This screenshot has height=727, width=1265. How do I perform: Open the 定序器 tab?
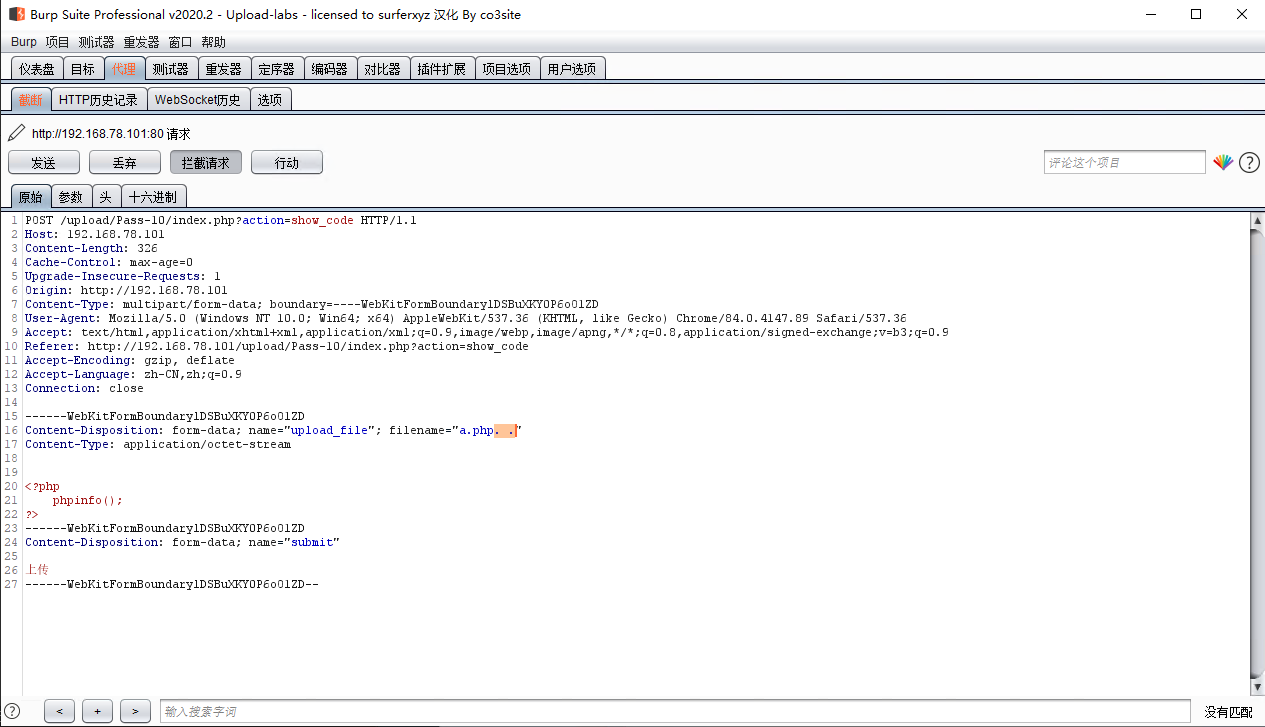tap(276, 69)
